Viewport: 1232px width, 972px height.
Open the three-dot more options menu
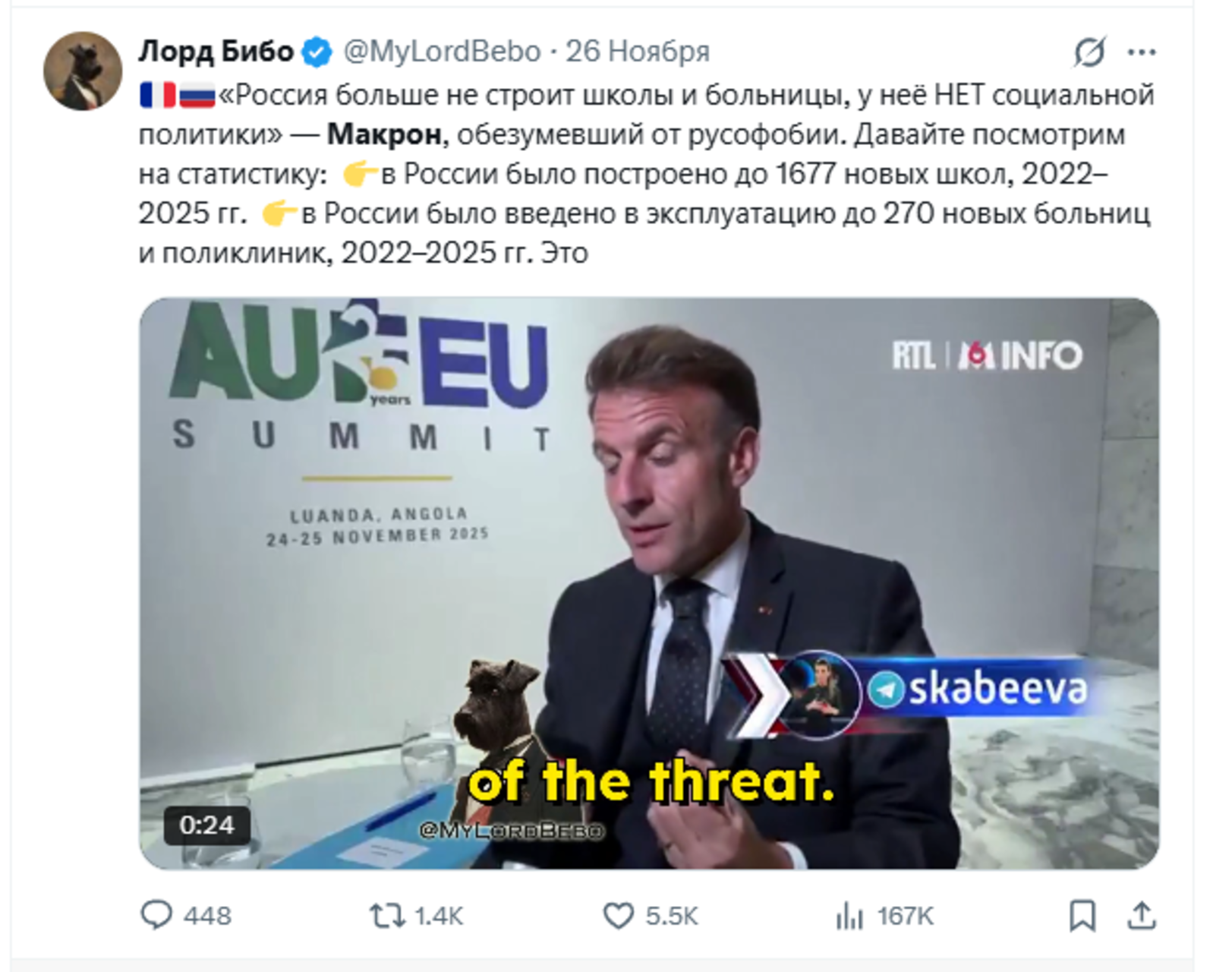1142,52
